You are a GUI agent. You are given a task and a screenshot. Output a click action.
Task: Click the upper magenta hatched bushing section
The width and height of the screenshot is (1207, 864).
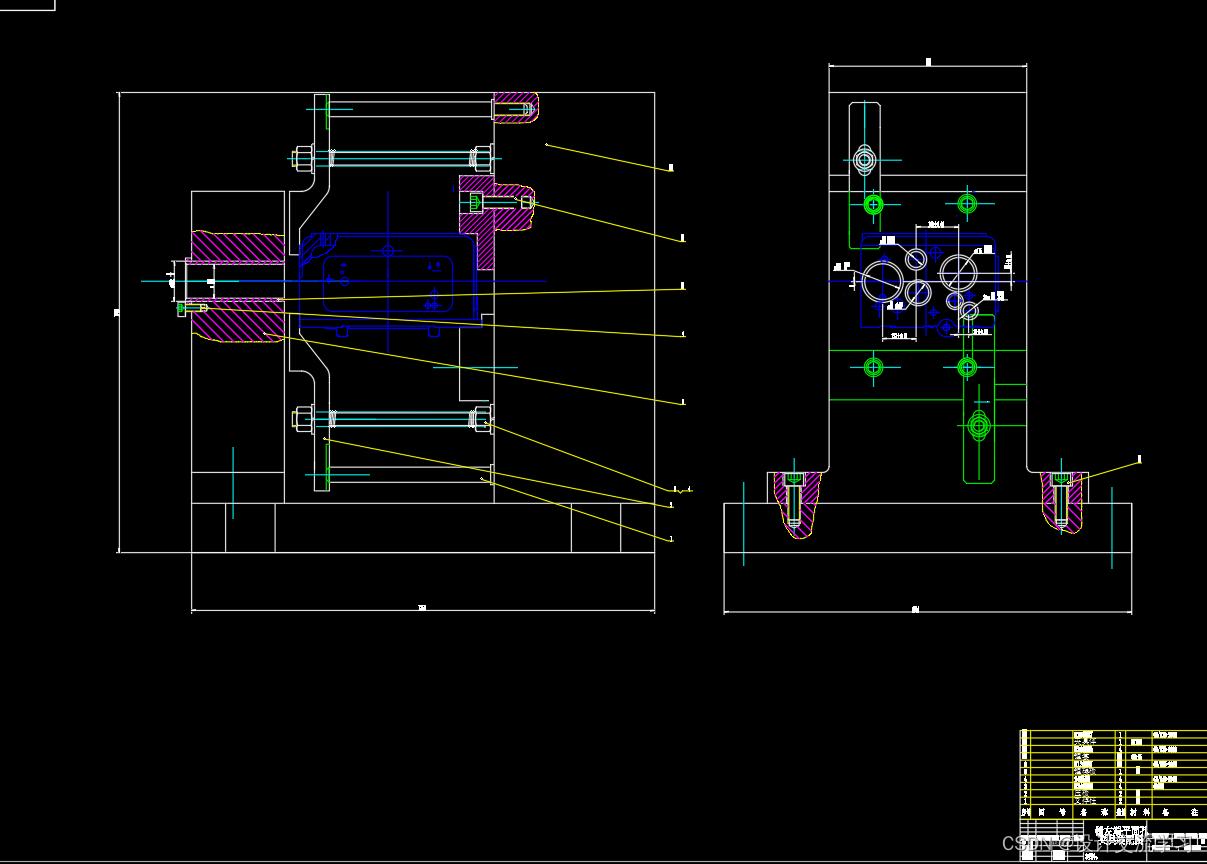pos(238,248)
